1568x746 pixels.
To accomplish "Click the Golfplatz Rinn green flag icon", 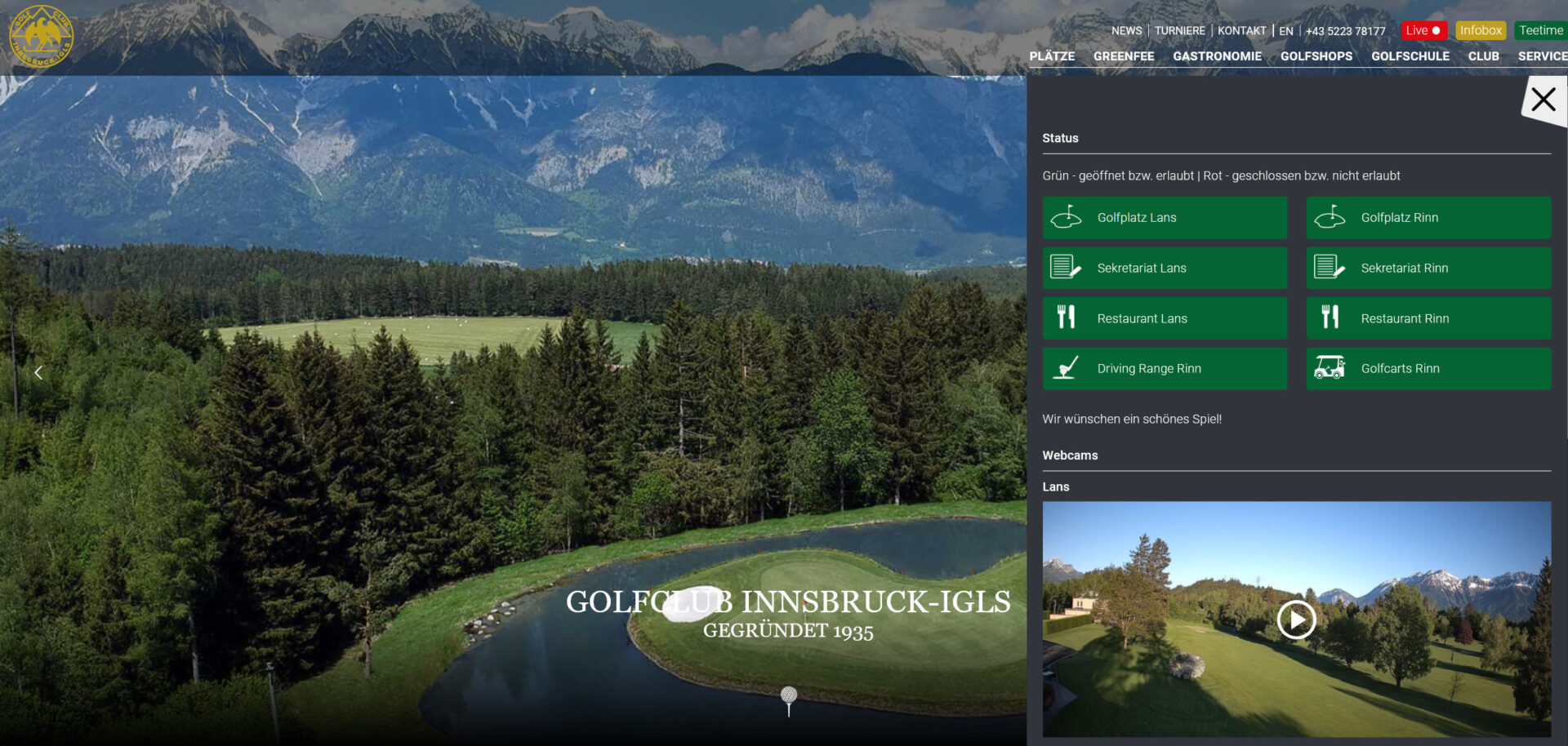I will 1330,217.
